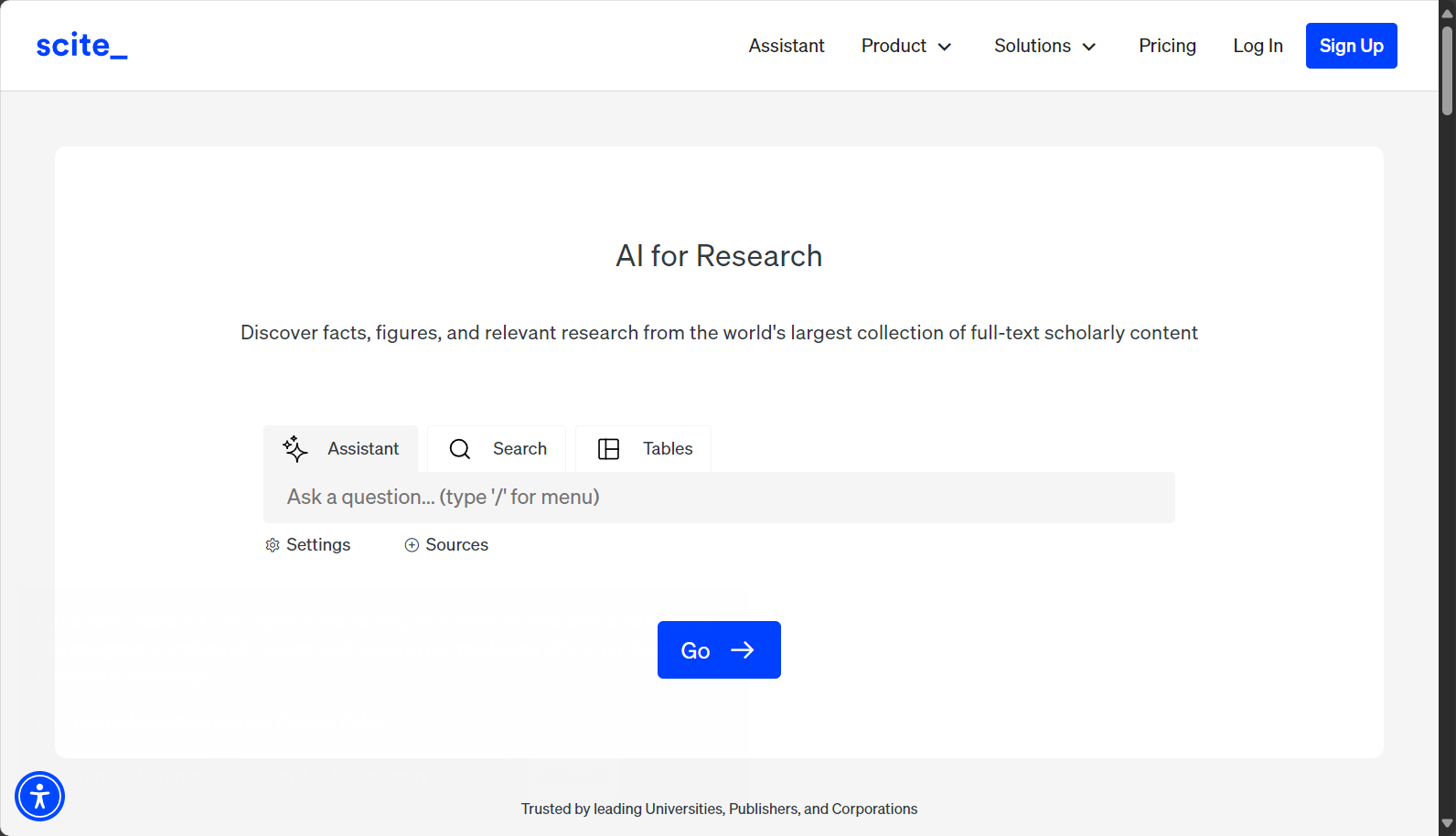Click the Sign Up button
Viewport: 1456px width, 836px height.
point(1352,46)
